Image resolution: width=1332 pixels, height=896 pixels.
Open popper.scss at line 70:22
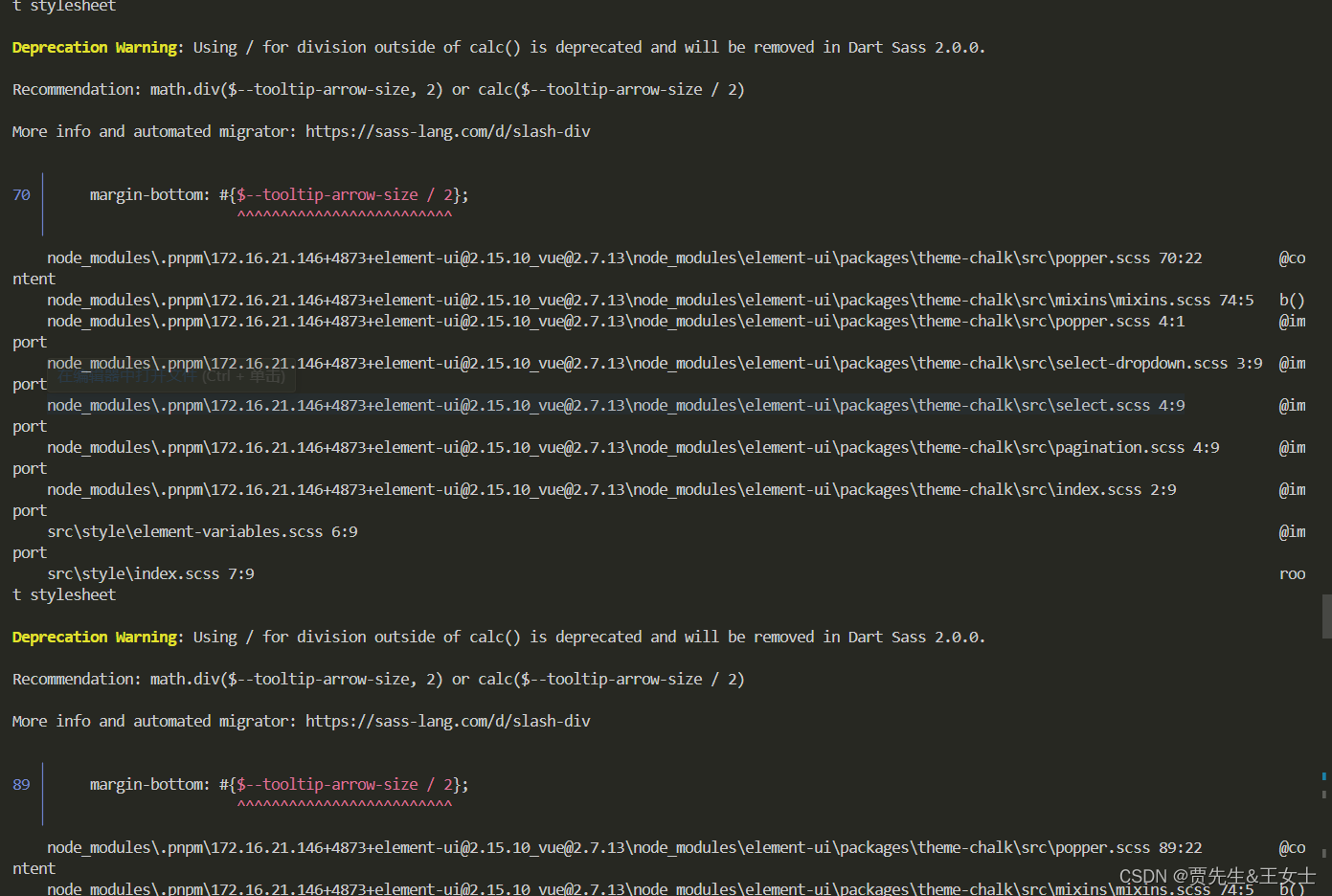pyautogui.click(x=622, y=257)
